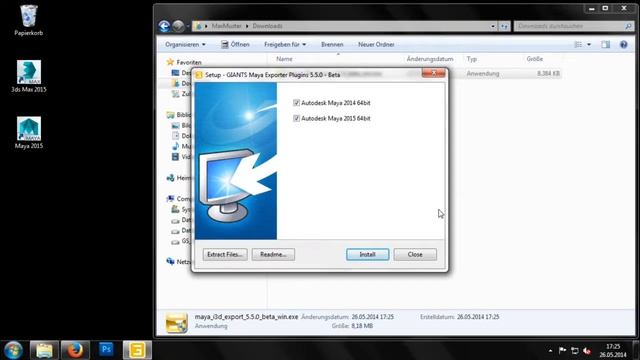Viewport: 640px width, 360px height.
Task: Click the Downloads breadcrumb in address bar
Action: click(267, 26)
